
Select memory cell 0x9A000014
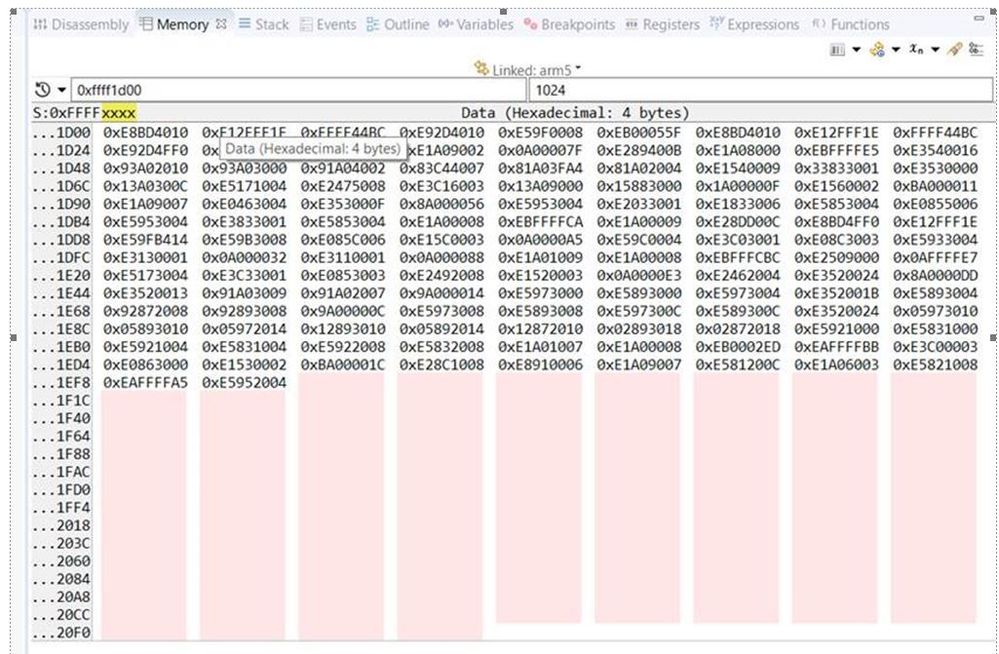tap(442, 293)
